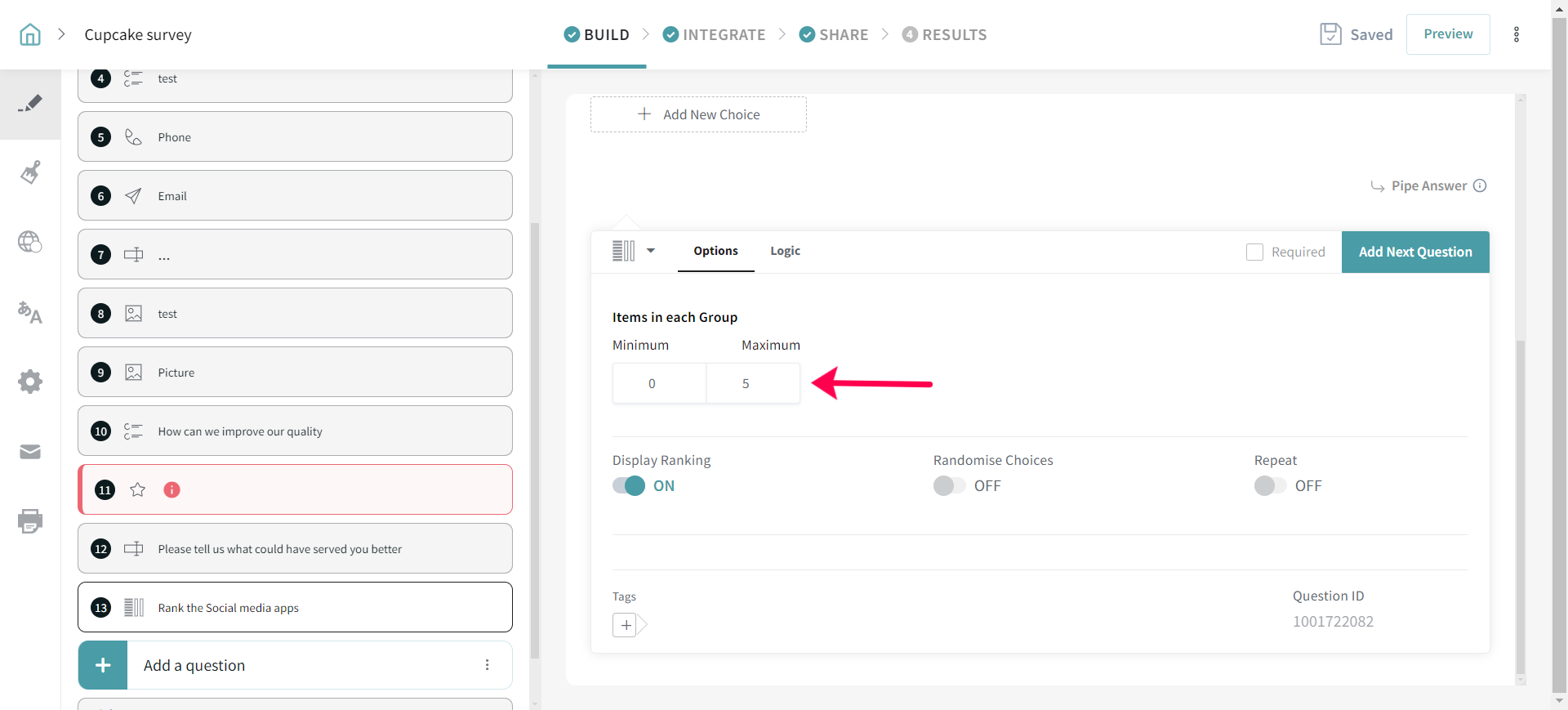
Task: Switch to the Logic tab
Action: click(785, 251)
